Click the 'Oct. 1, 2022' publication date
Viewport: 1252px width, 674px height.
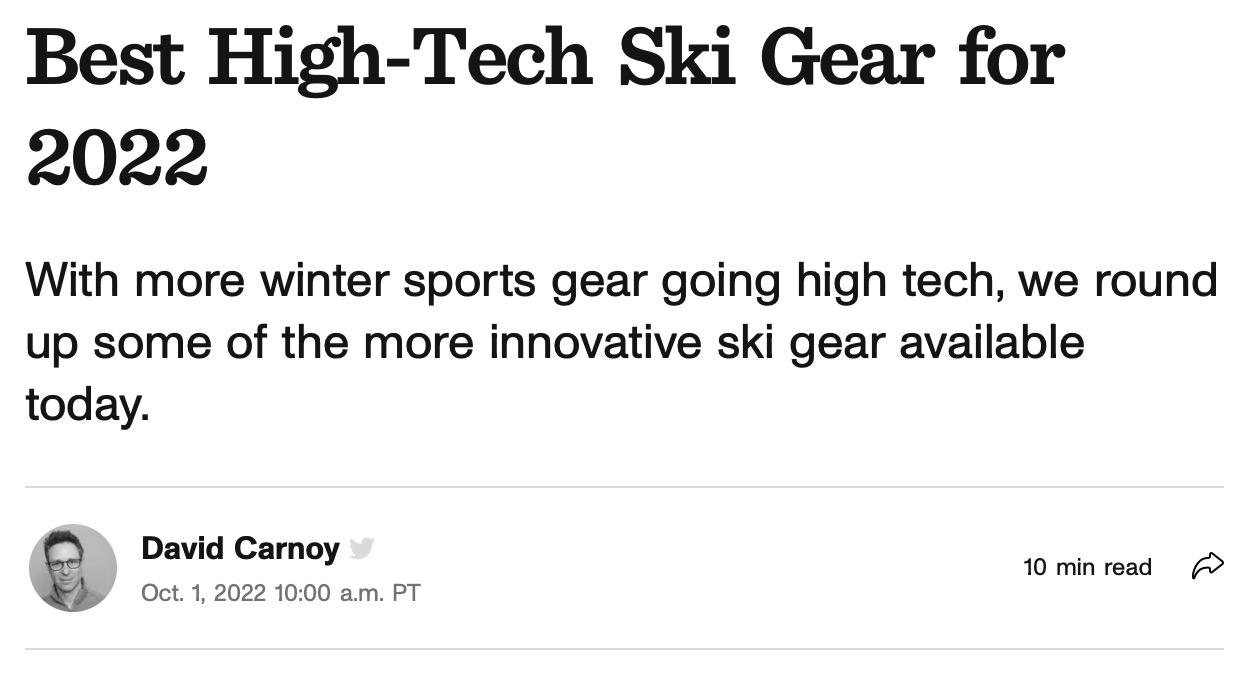(x=203, y=593)
